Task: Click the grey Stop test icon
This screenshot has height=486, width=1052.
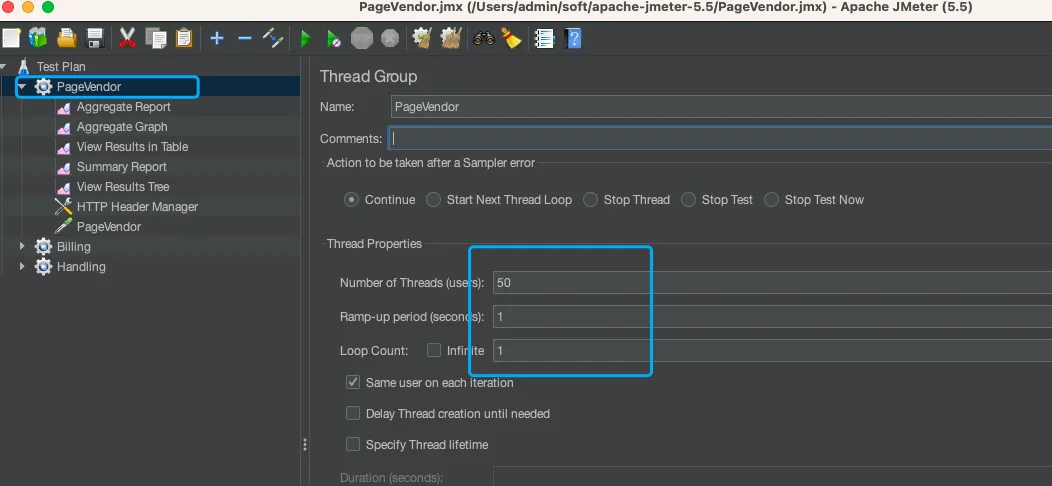Action: tap(362, 38)
